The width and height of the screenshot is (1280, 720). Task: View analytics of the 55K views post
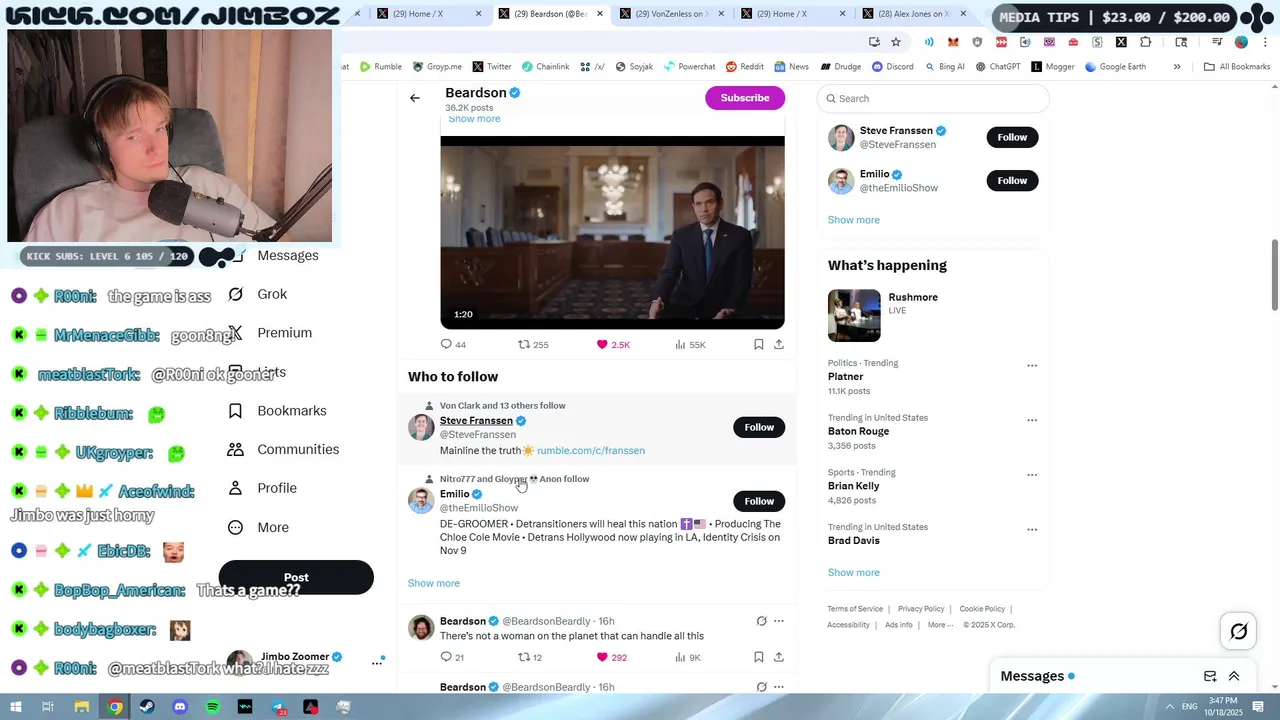click(690, 344)
